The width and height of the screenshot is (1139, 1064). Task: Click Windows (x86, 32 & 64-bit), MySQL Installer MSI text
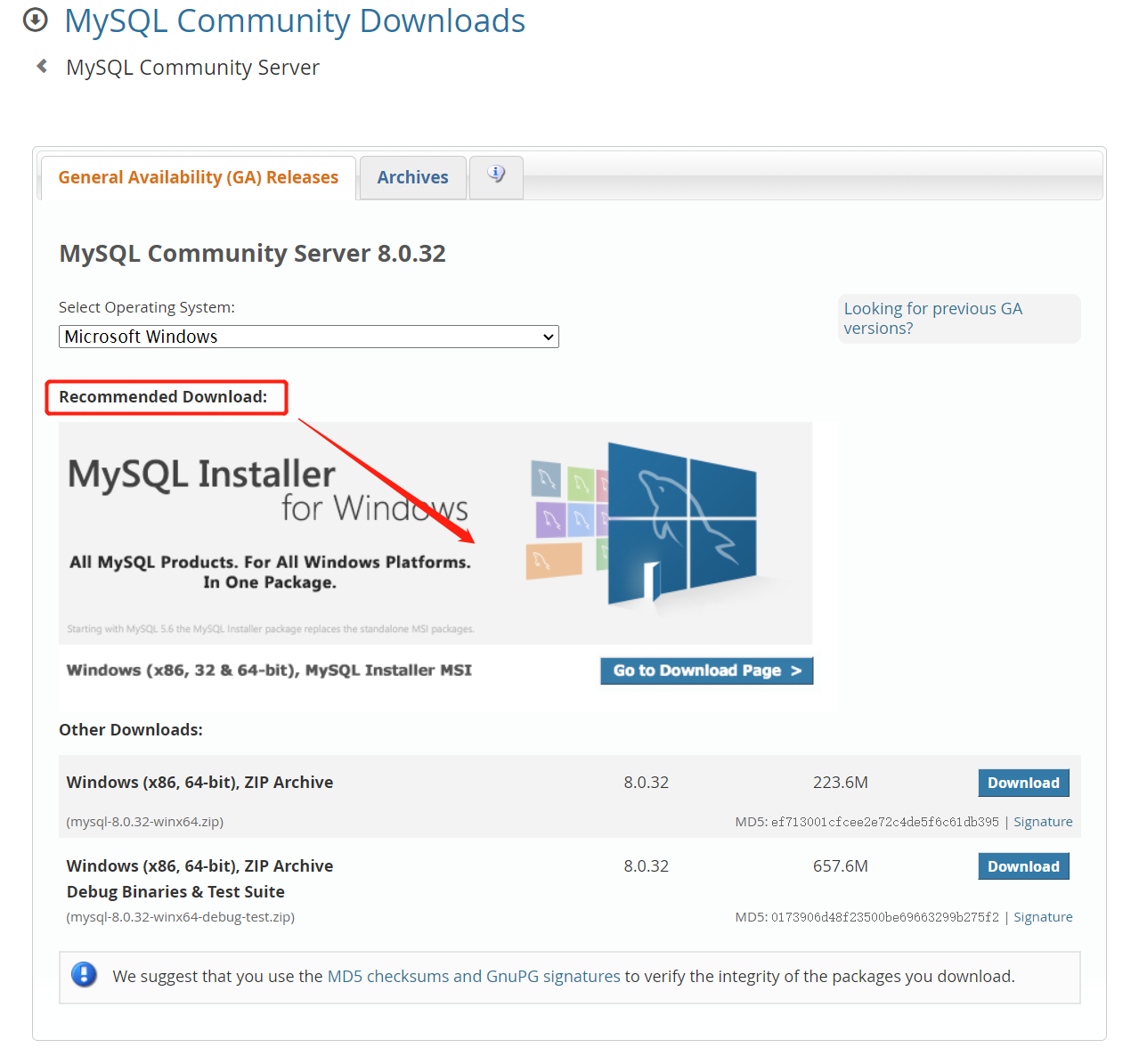[269, 670]
